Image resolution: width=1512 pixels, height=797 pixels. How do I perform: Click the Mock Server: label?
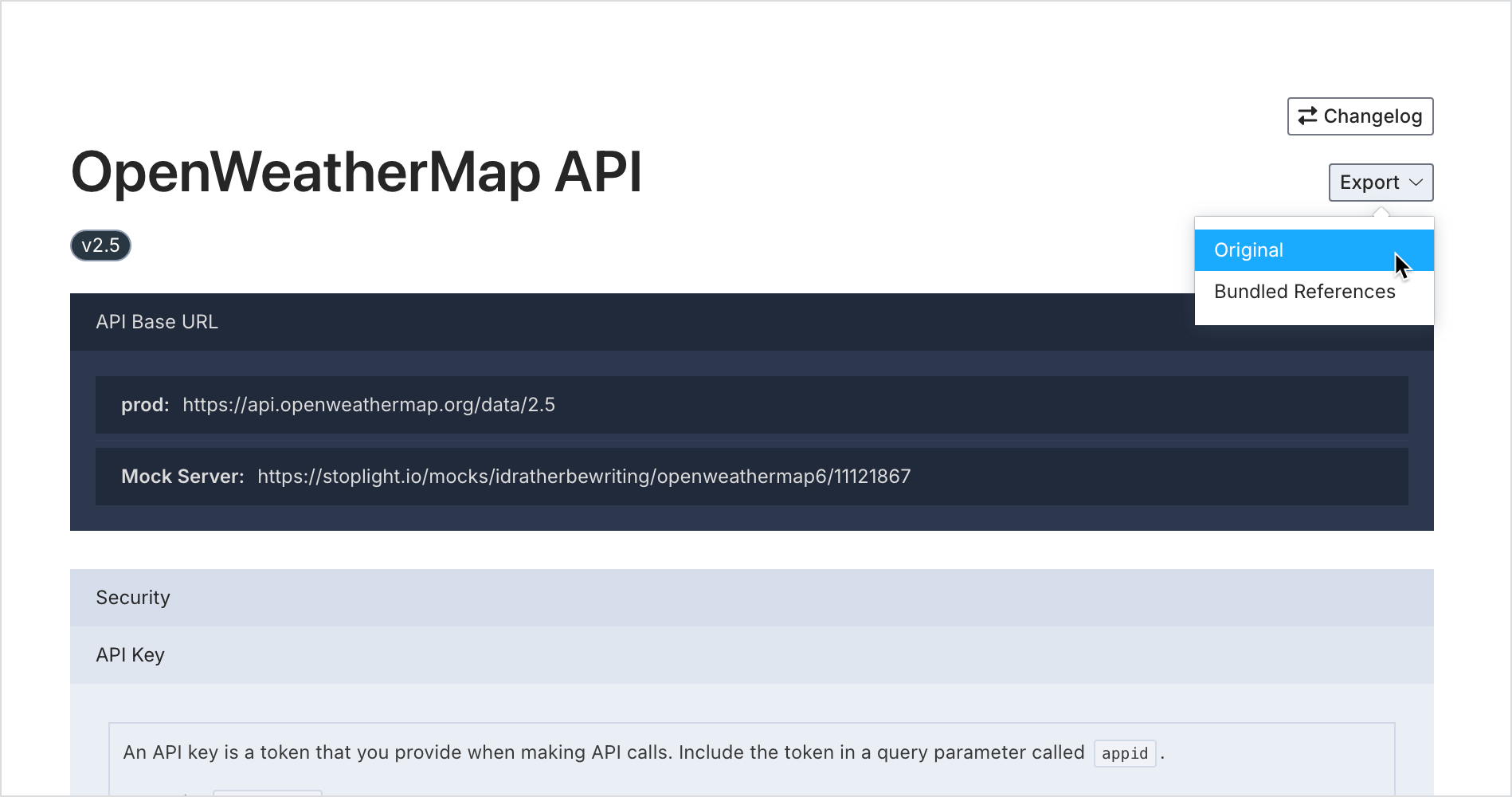pos(182,477)
